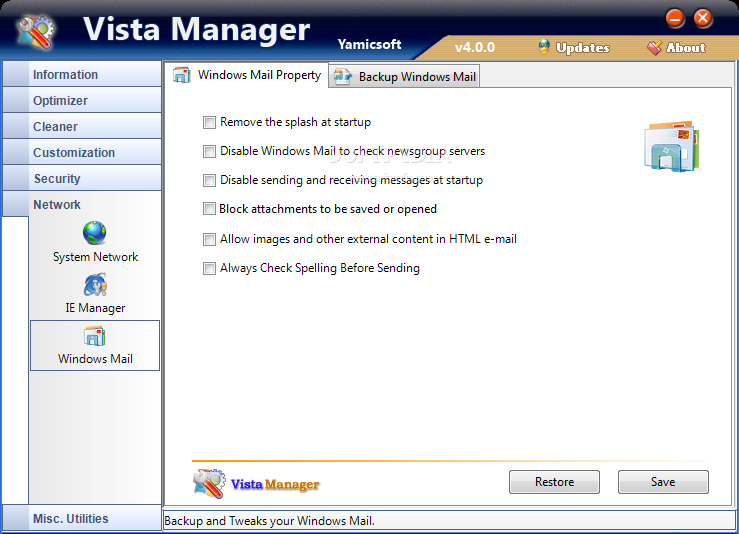
Task: Expand the Cleaner section
Action: click(x=82, y=126)
